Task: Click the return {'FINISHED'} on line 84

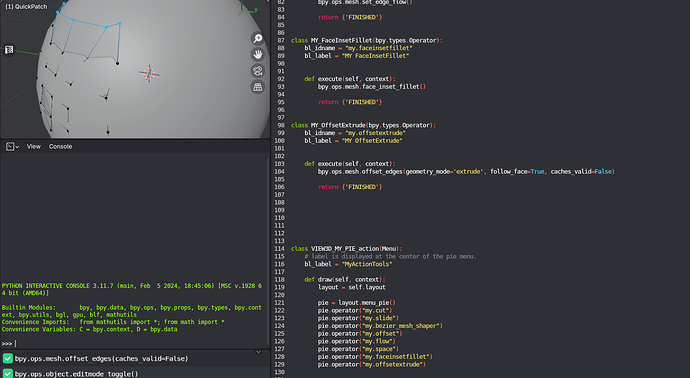Action: tap(350, 17)
